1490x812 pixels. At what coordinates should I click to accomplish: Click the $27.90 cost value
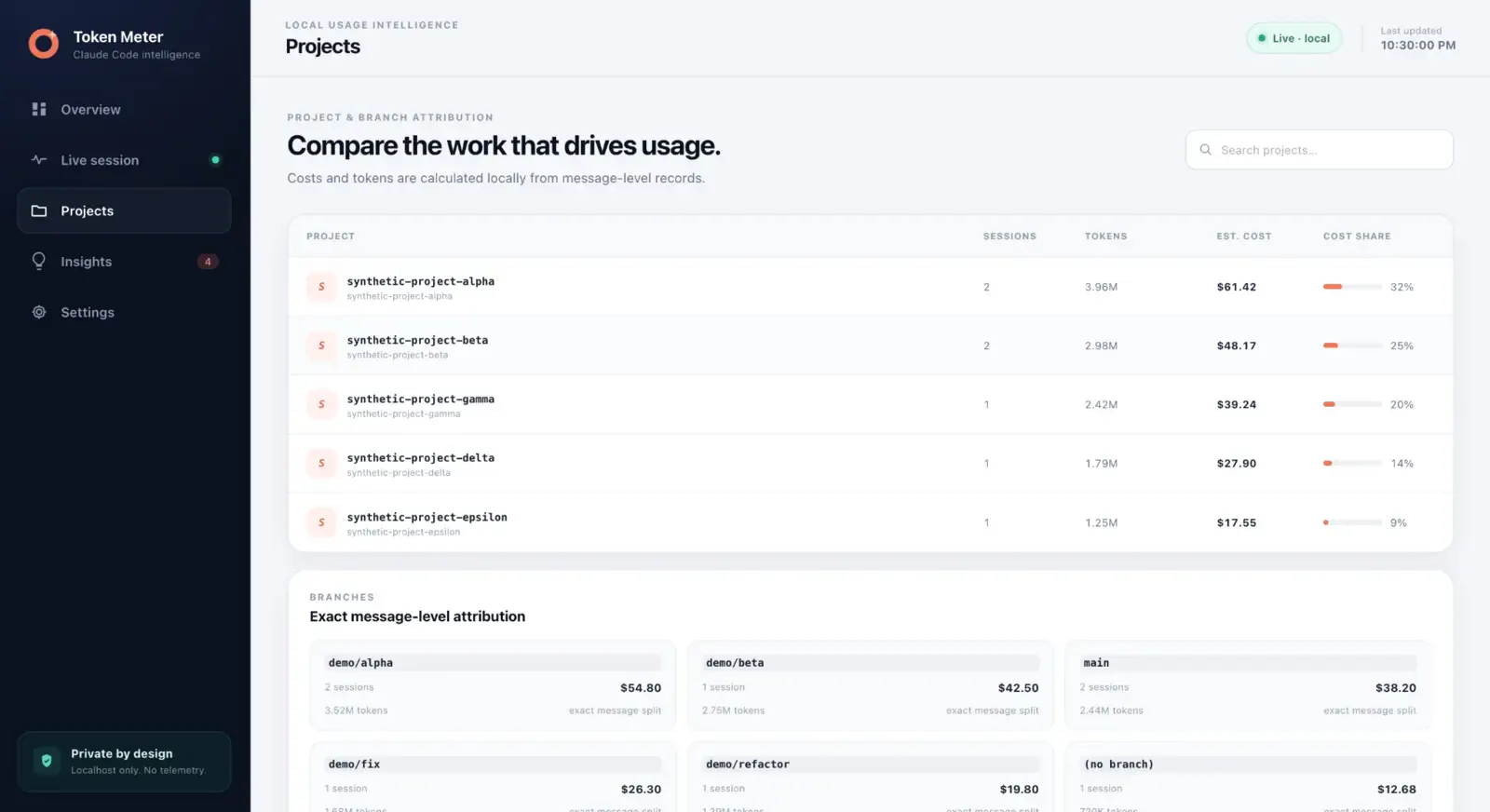pos(1236,463)
